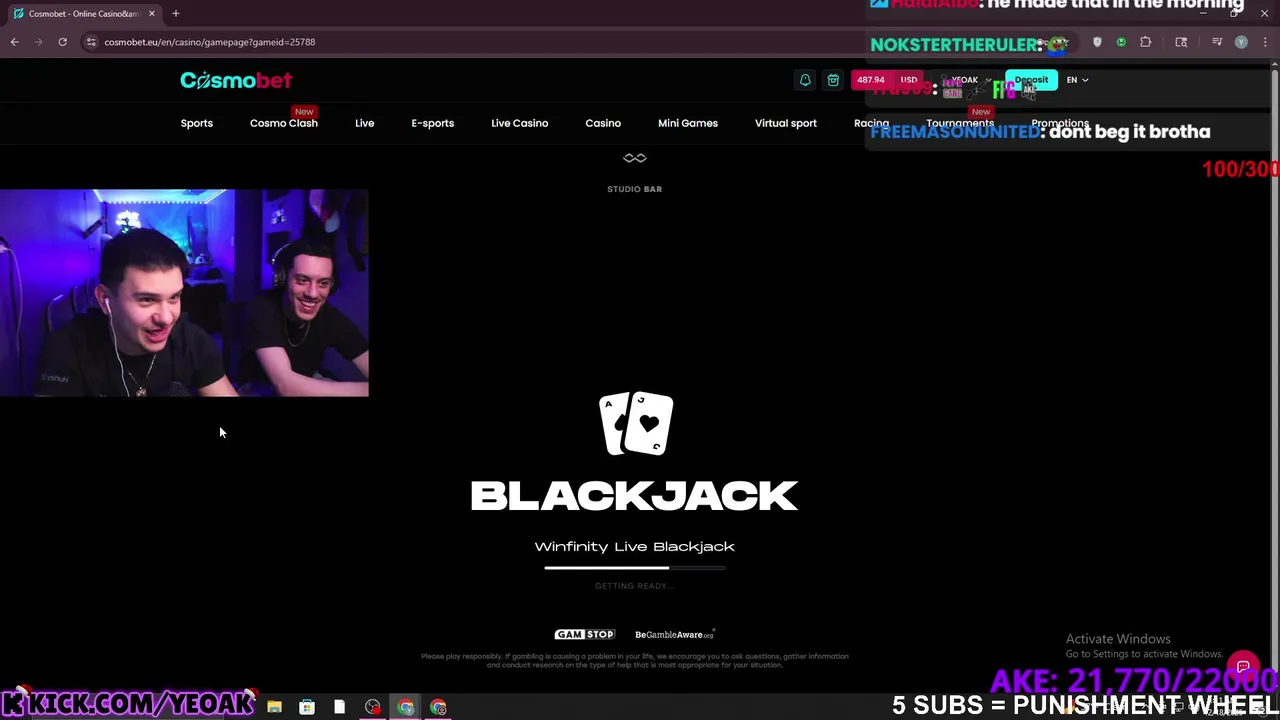Go to Virtual sport
Viewport: 1280px width, 720px height.
pos(786,123)
